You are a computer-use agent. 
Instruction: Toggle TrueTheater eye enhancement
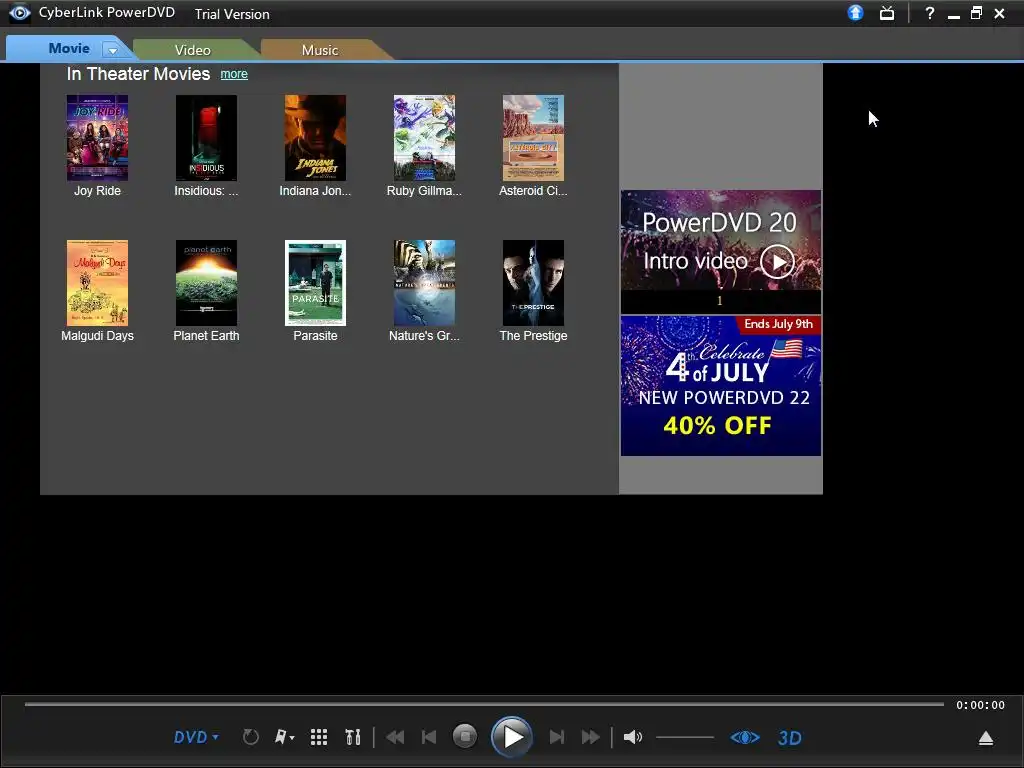pyautogui.click(x=745, y=737)
